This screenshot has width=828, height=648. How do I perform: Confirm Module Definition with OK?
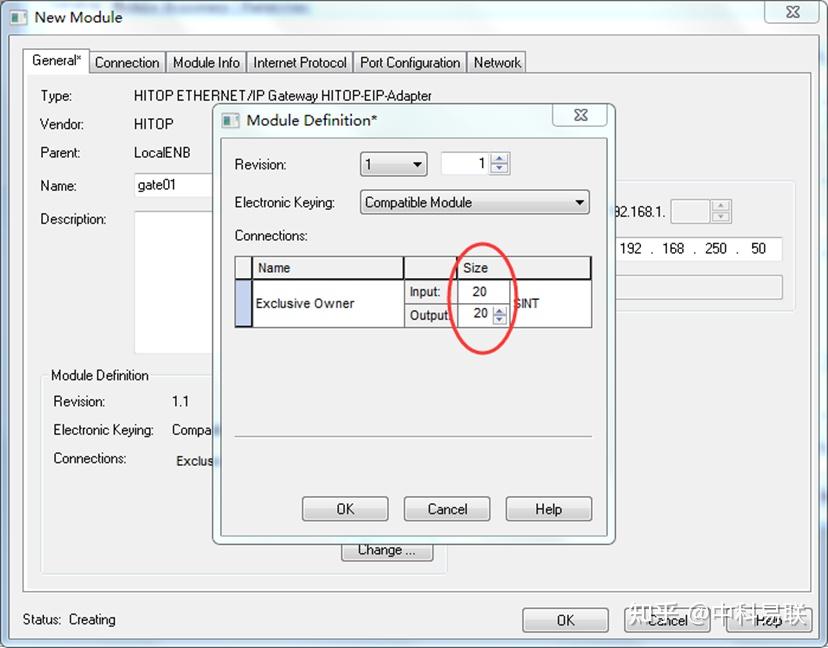coord(344,508)
